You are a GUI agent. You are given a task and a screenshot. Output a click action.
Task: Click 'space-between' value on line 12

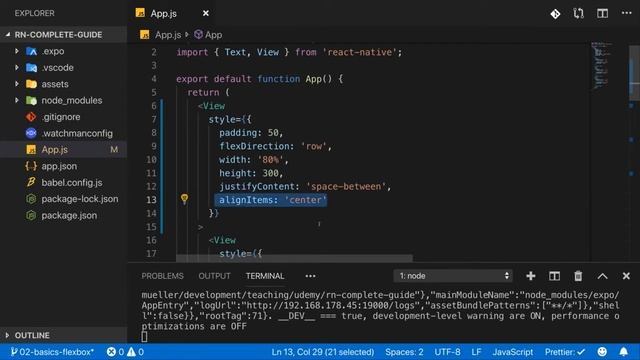coord(346,187)
